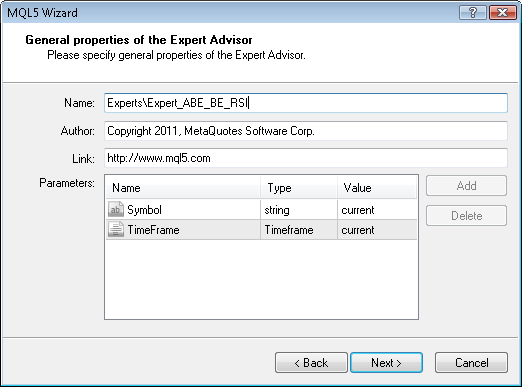The height and width of the screenshot is (387, 522).
Task: Click the TimeFrame parameter icon
Action: pos(116,230)
